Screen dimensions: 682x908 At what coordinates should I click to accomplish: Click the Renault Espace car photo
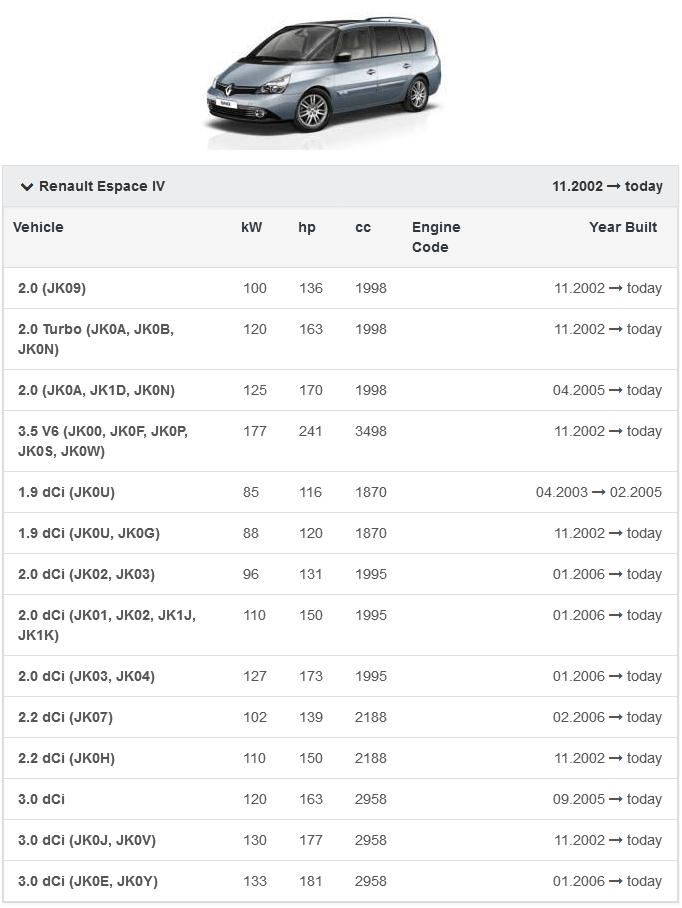coord(322,80)
